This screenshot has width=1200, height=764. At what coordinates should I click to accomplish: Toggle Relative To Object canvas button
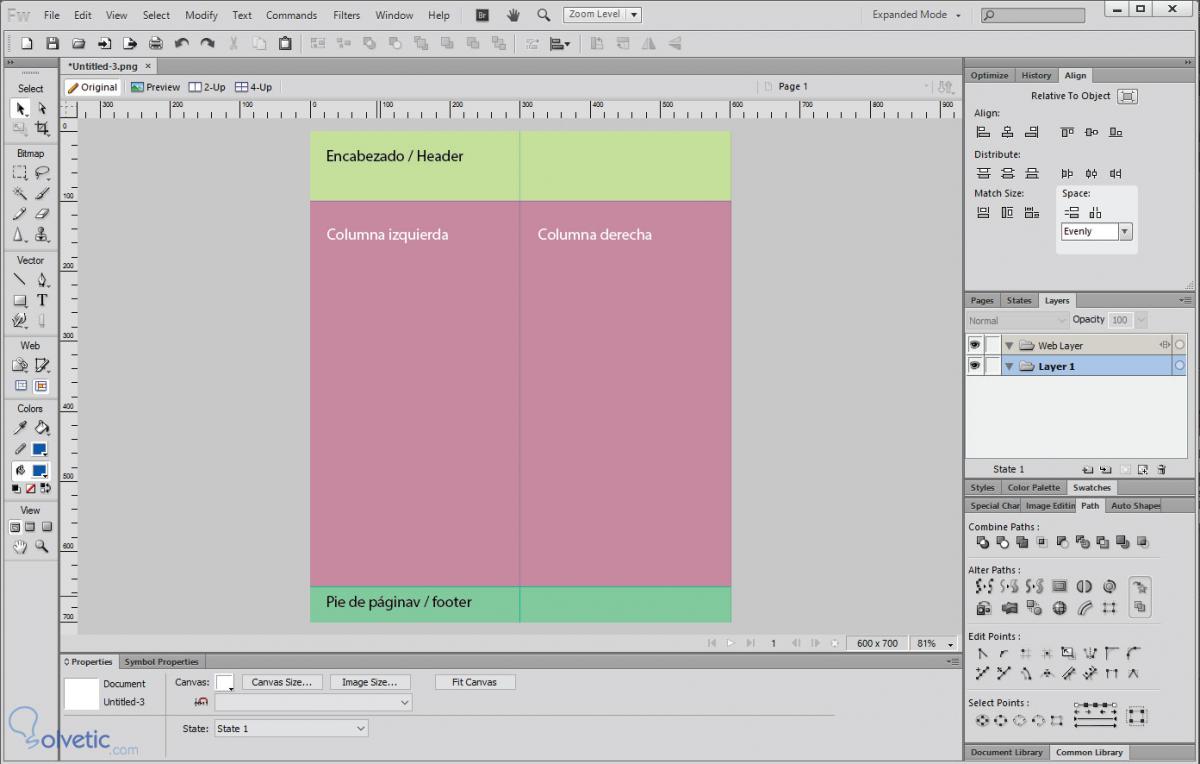(1127, 96)
